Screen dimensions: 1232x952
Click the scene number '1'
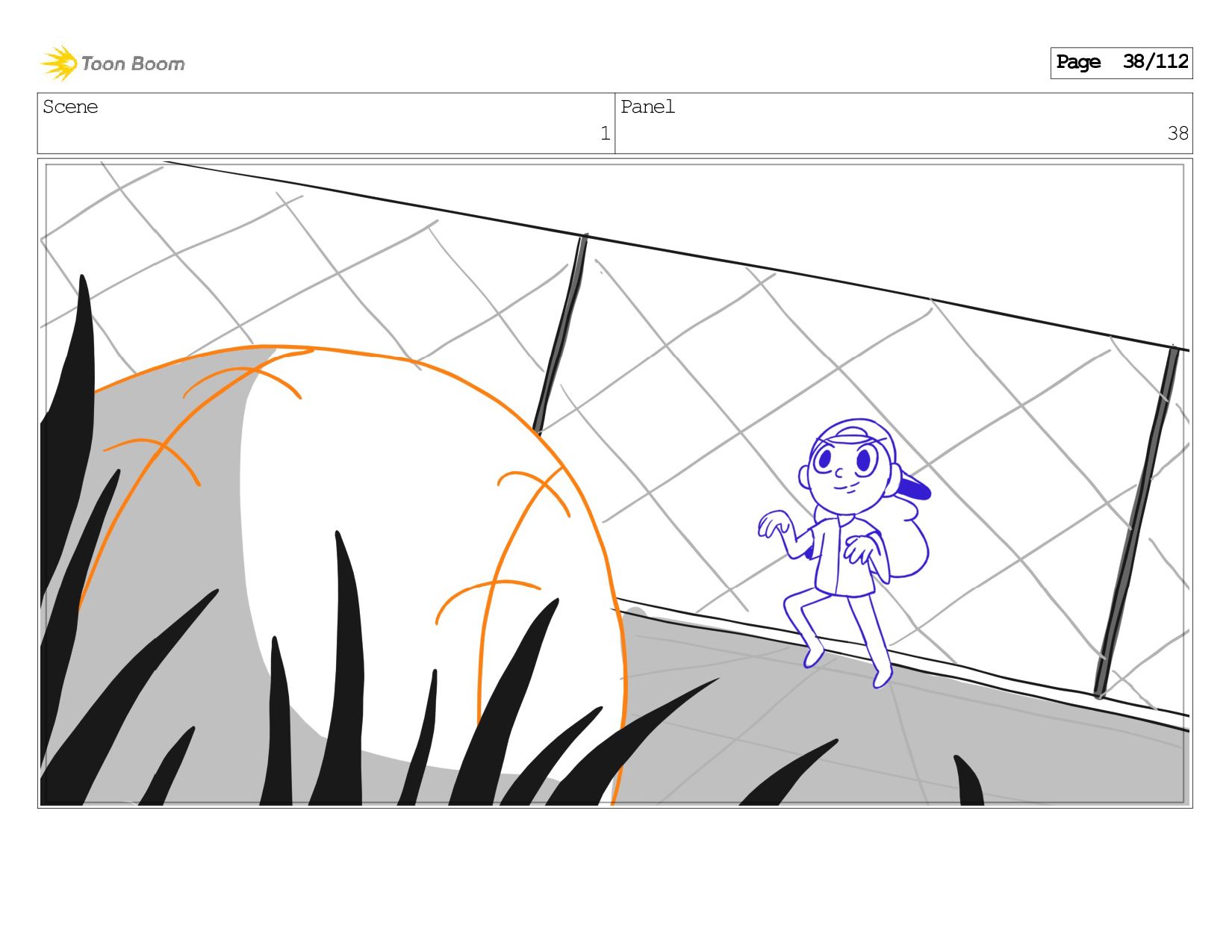[605, 134]
